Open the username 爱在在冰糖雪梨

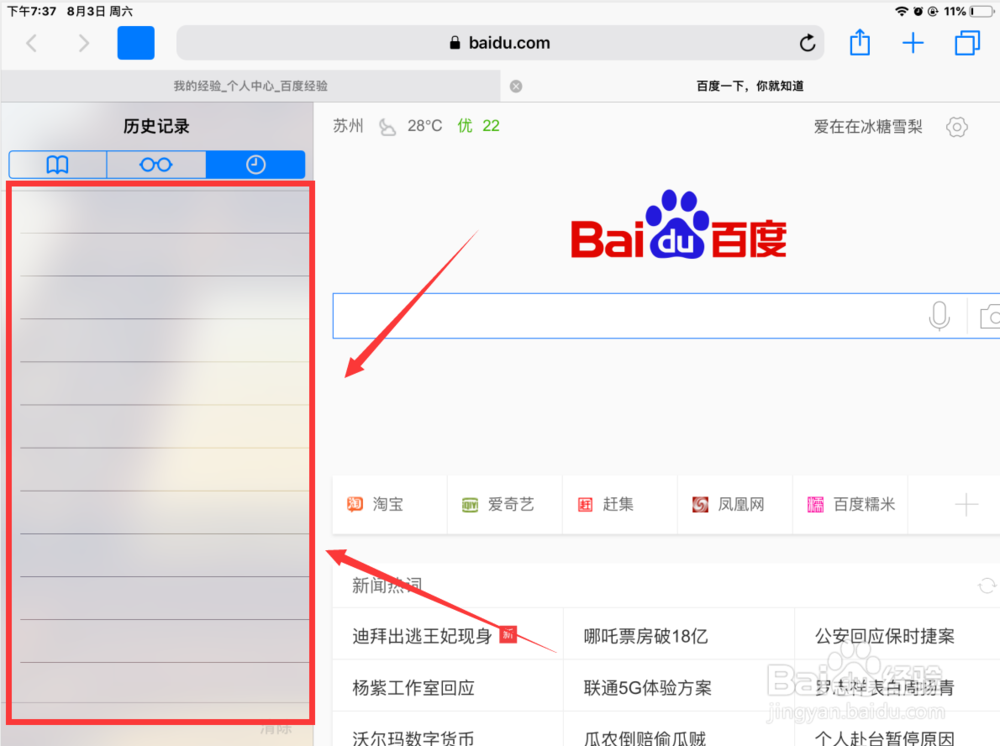click(x=868, y=127)
